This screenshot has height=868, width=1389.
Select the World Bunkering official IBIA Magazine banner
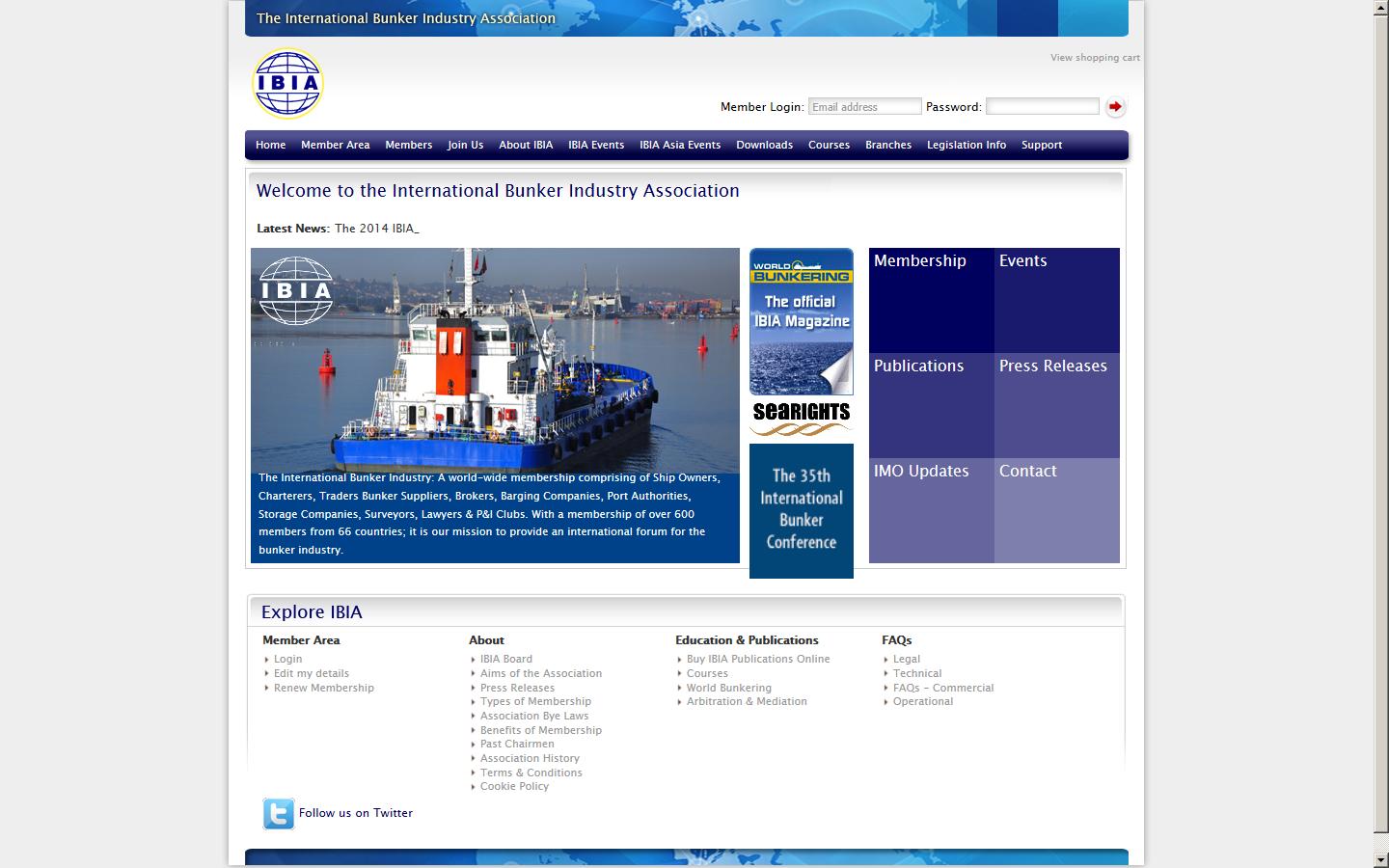pos(801,321)
